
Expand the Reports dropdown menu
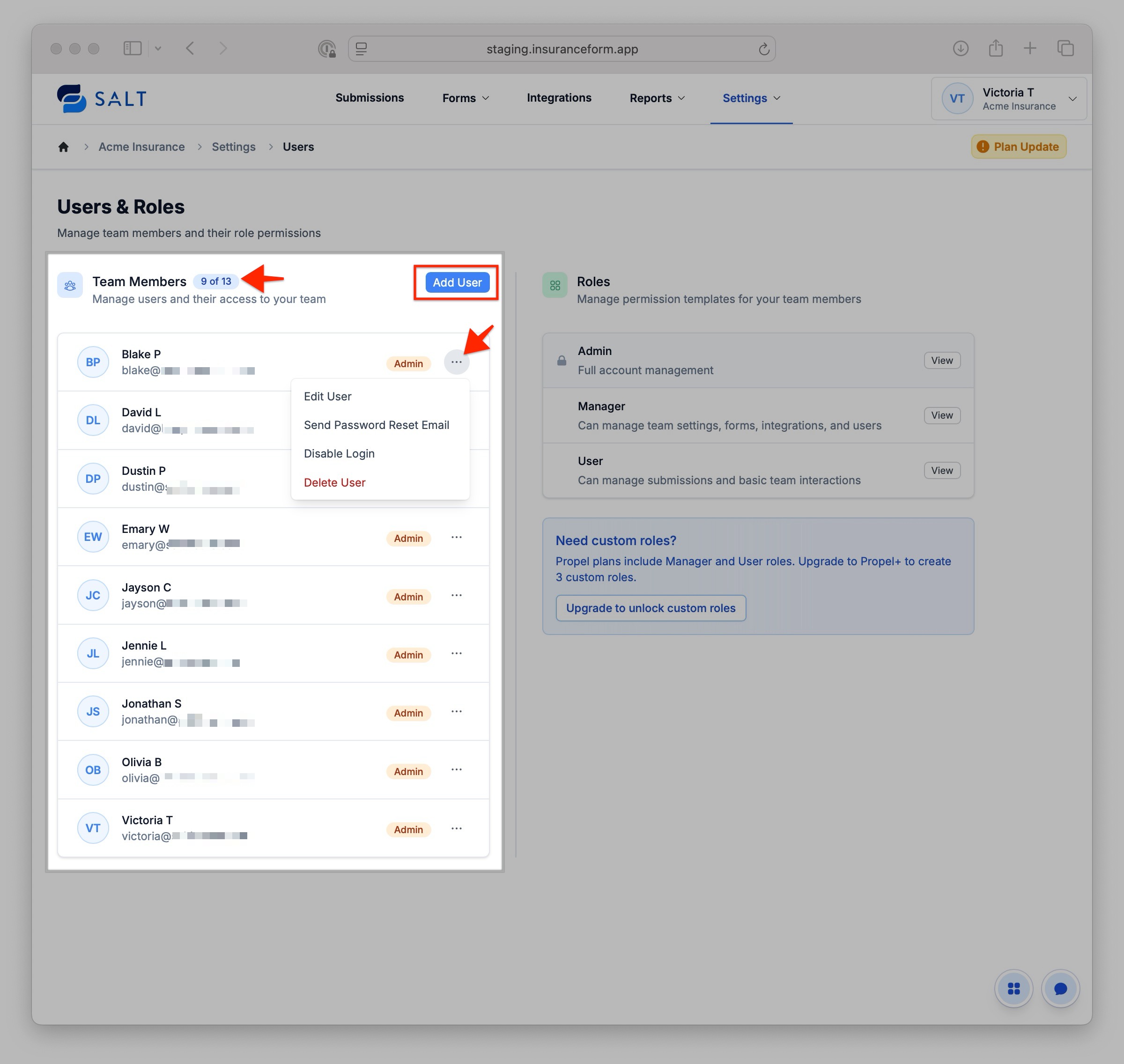[x=657, y=98]
